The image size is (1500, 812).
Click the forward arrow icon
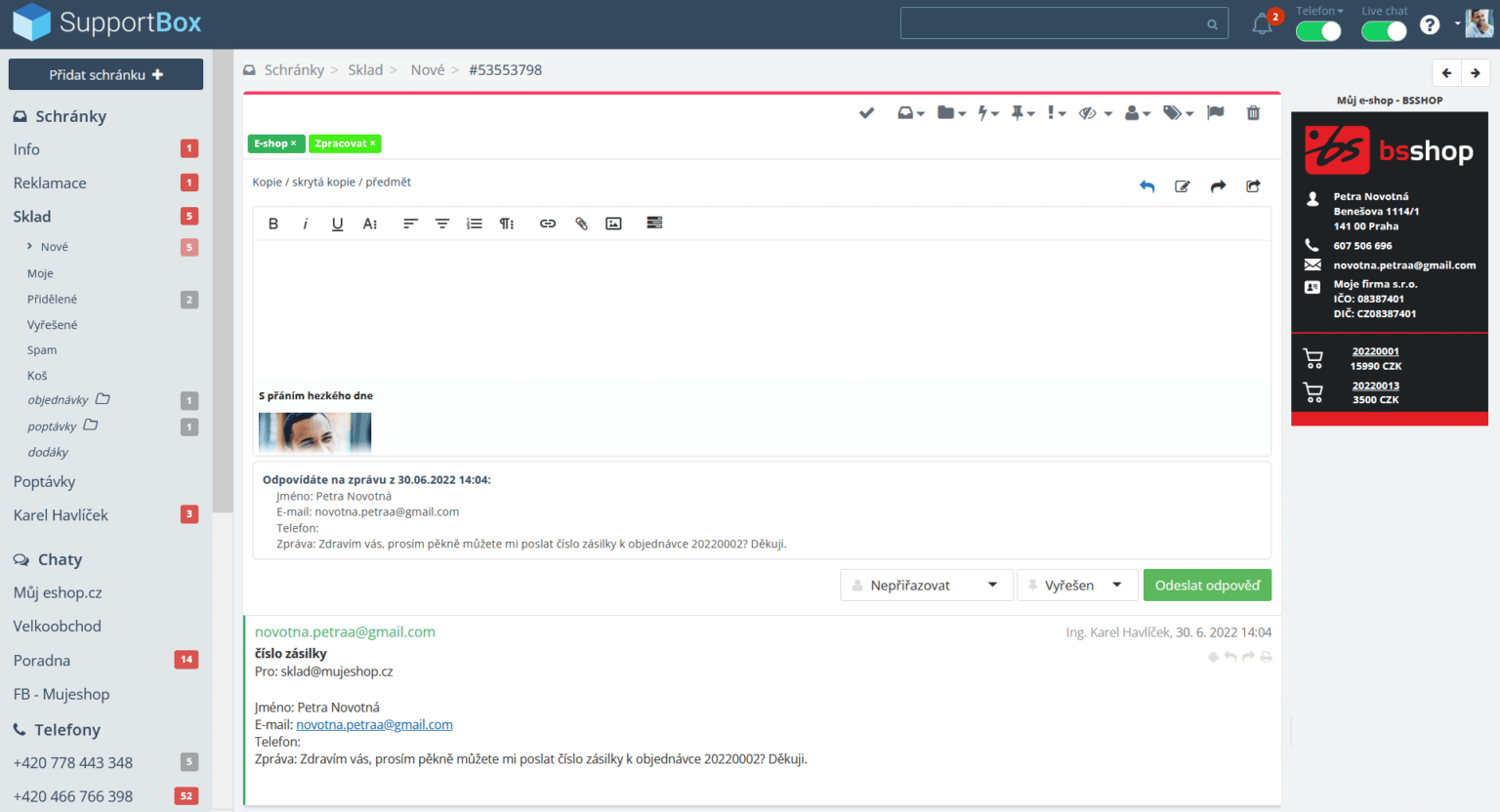pos(1218,186)
